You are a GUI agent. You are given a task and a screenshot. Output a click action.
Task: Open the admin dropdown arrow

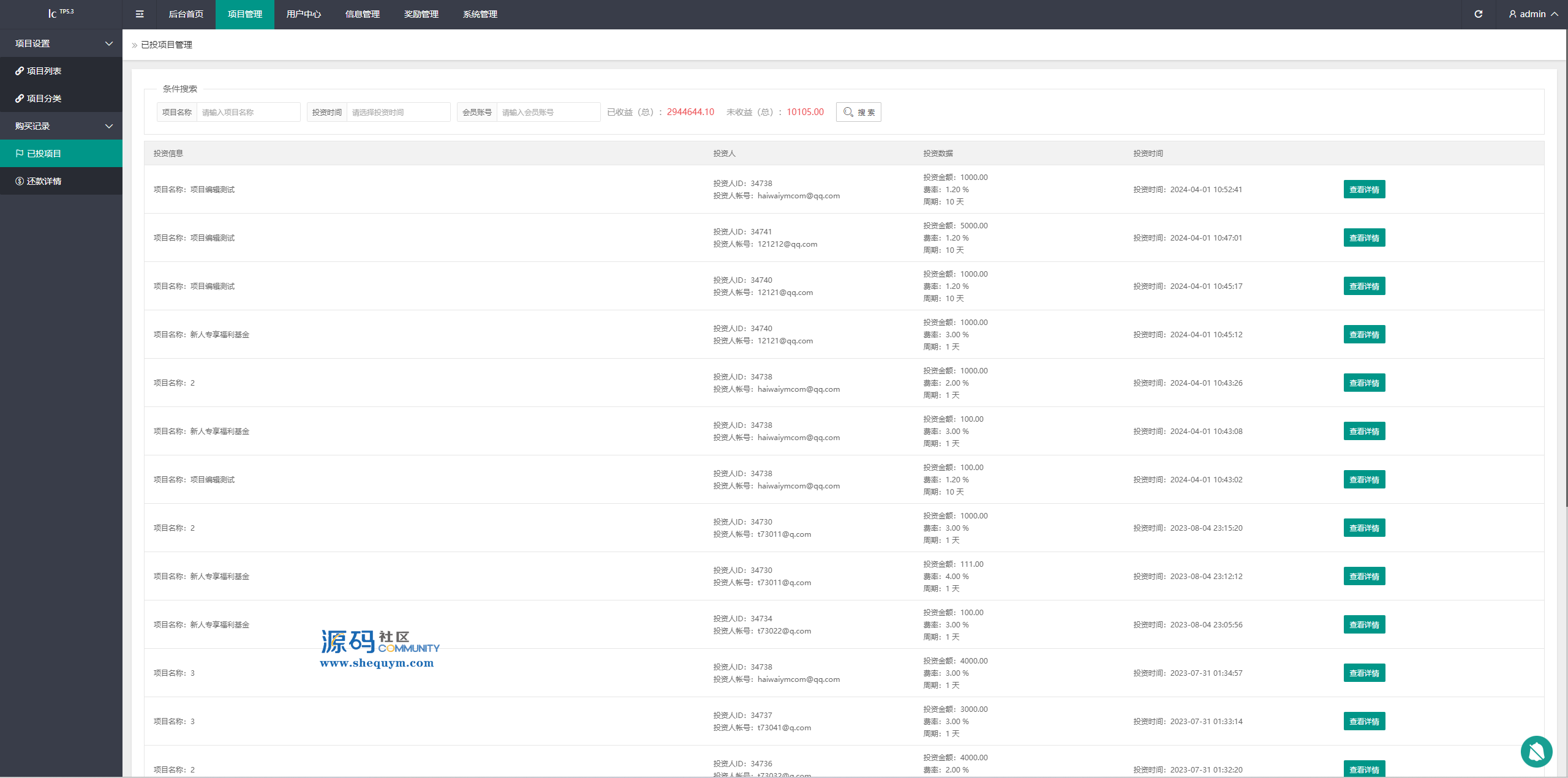coord(1555,14)
